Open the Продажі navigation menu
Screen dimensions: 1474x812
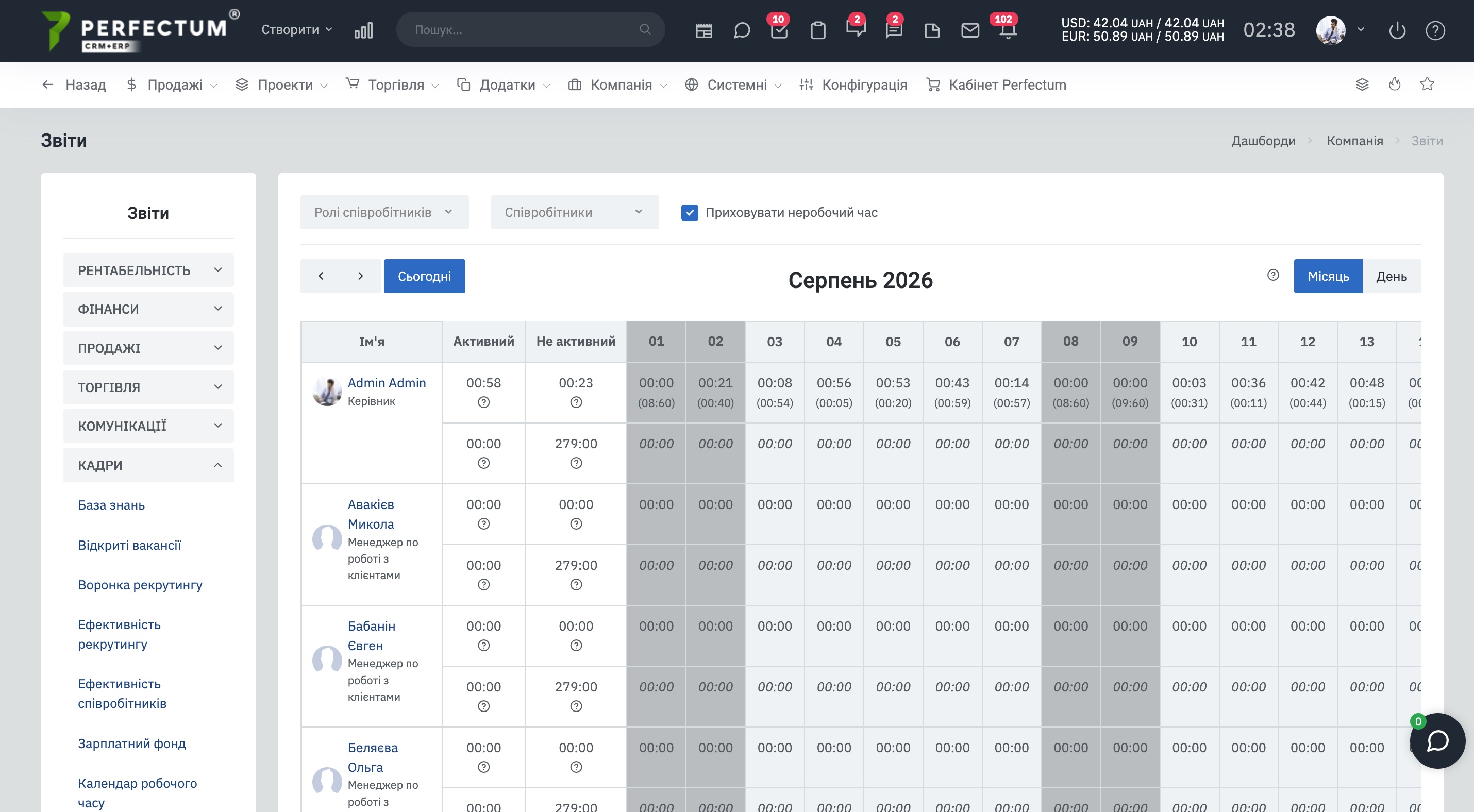172,84
